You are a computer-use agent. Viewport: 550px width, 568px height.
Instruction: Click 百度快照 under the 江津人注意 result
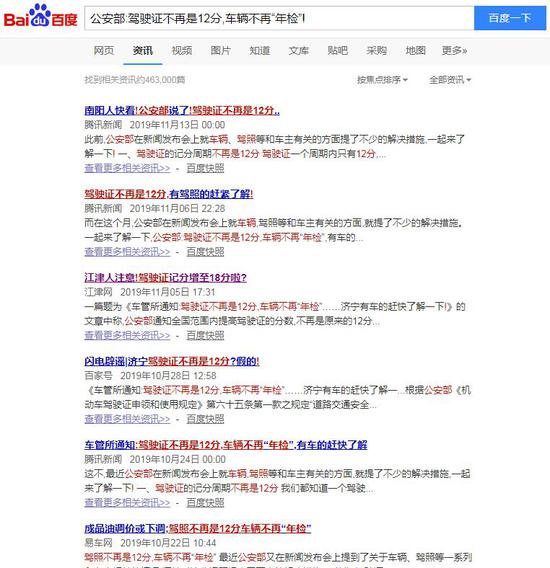(205, 335)
